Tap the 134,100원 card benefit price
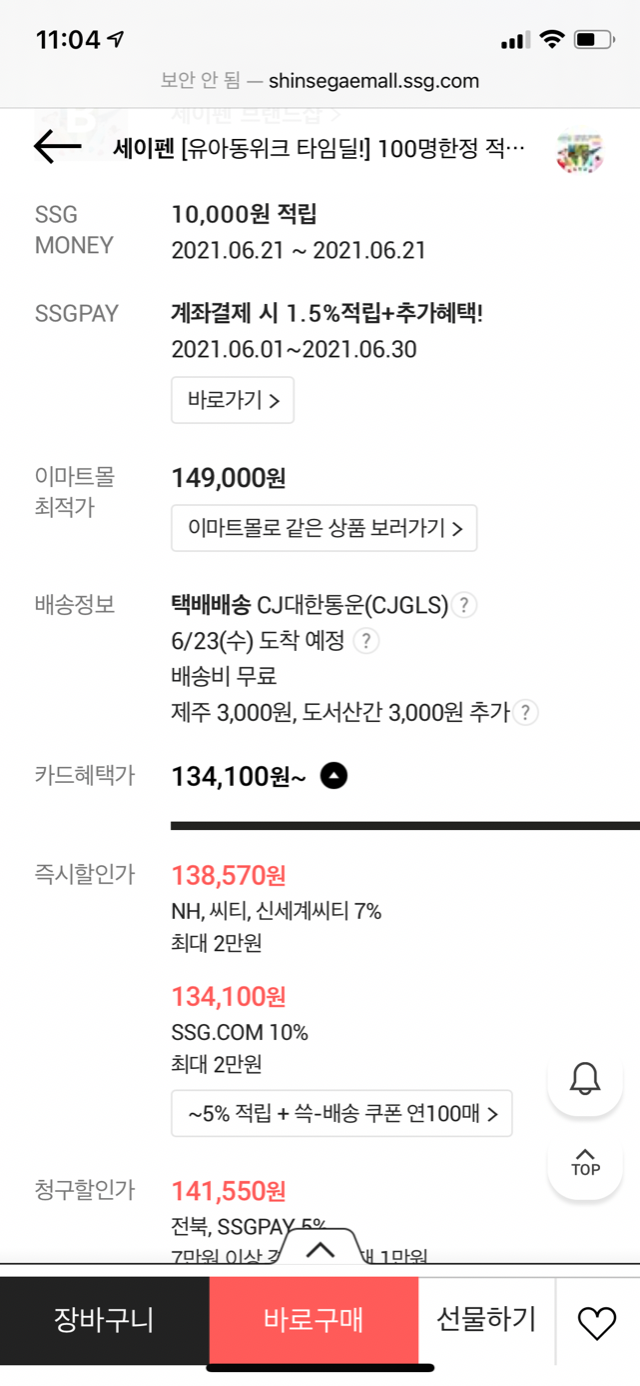 (239, 775)
